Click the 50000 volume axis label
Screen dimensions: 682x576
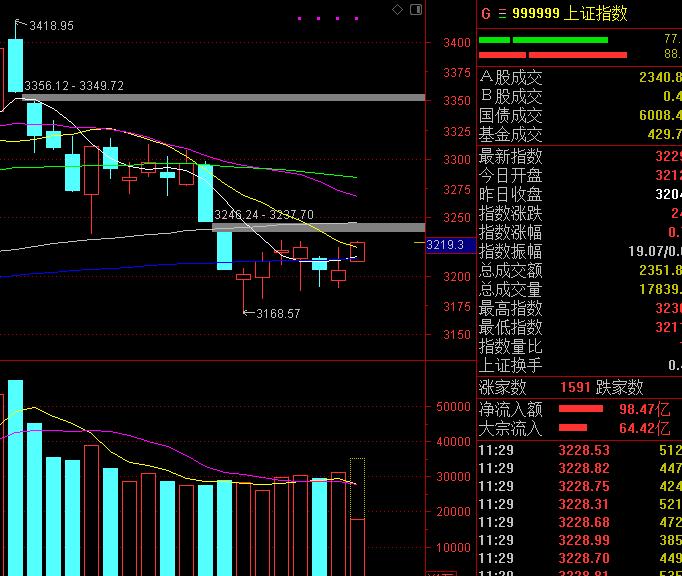point(453,407)
